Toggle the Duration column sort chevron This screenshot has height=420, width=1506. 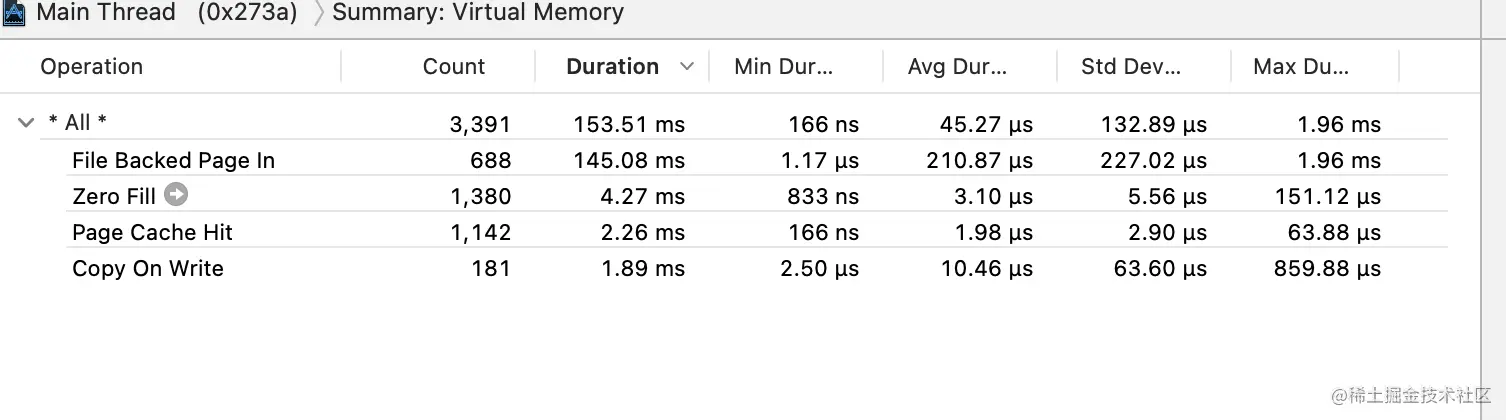pyautogui.click(x=687, y=67)
